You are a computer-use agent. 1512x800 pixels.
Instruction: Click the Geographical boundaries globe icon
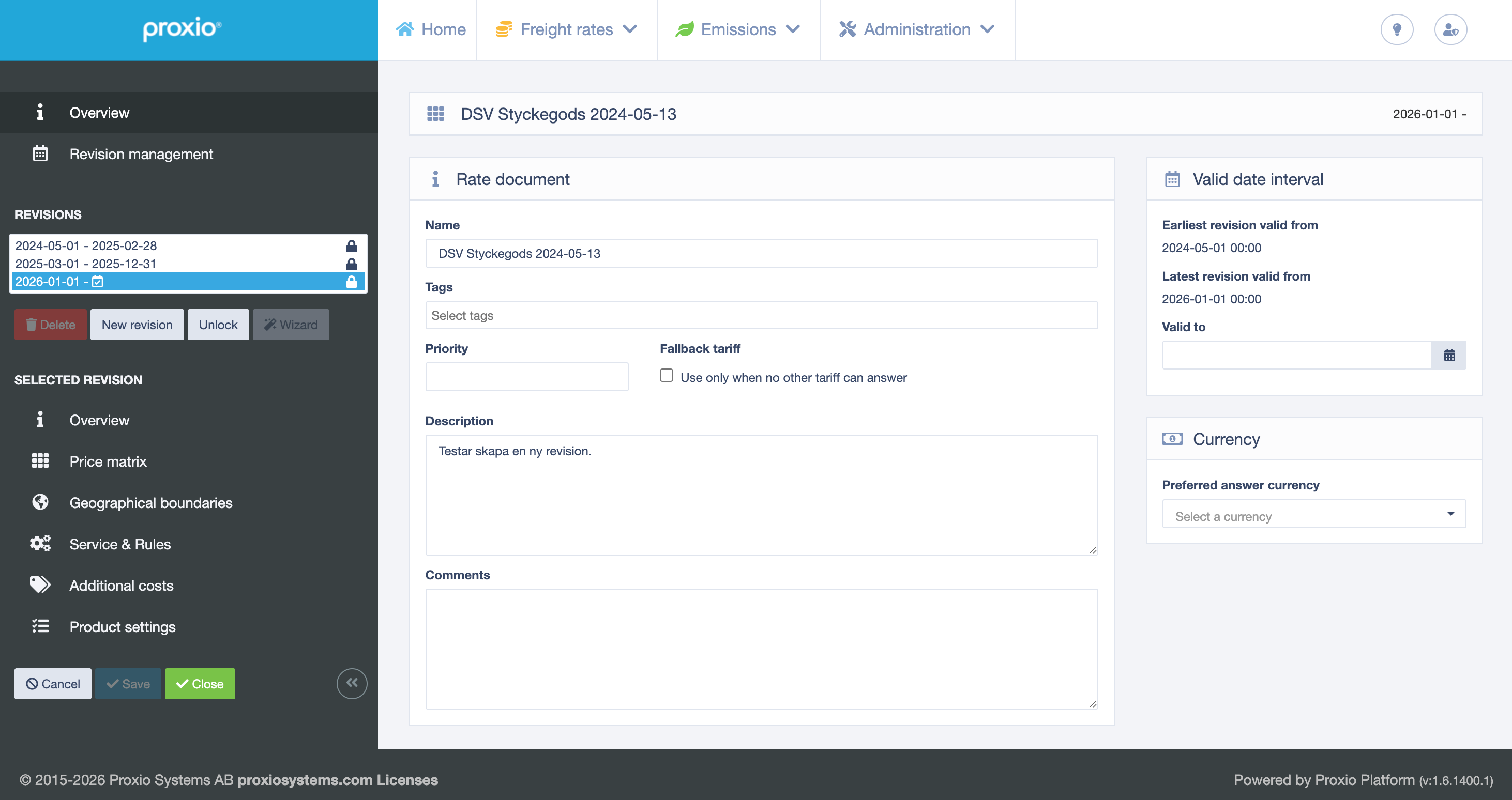[x=40, y=502]
